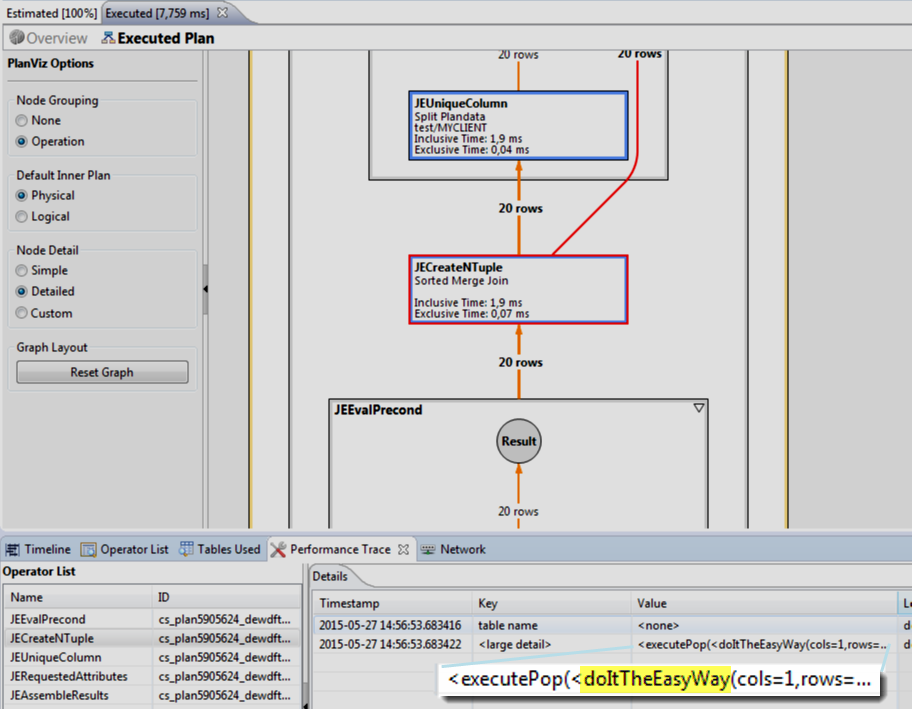Sort Operator List by Name column
The image size is (912, 709).
pyautogui.click(x=79, y=597)
